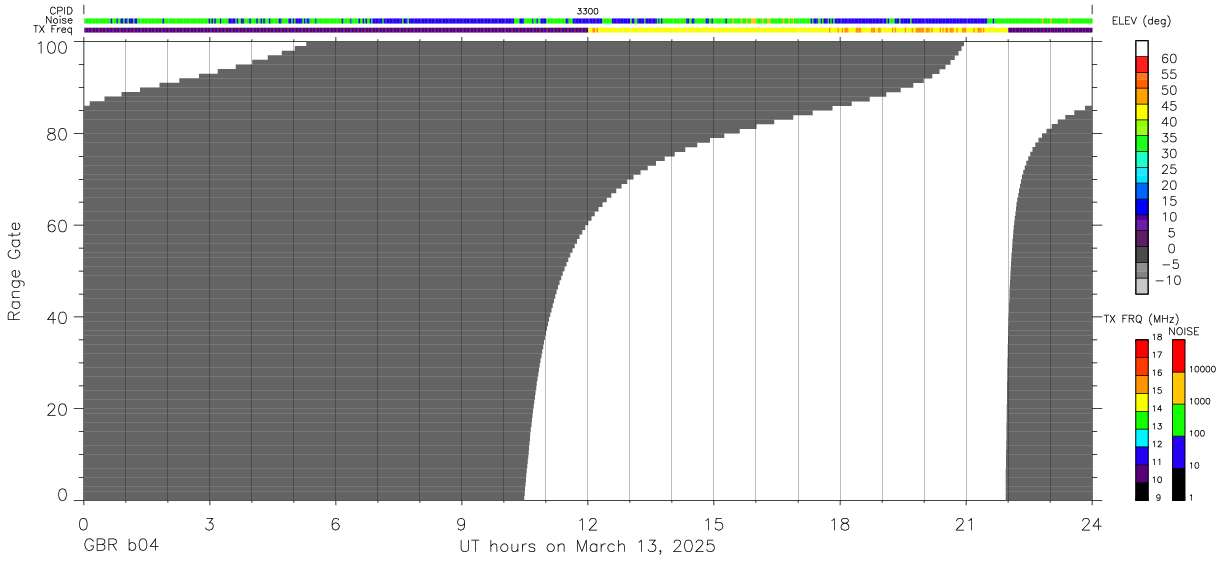The image size is (1228, 567).
Task: Click the green segment of NOISE color bar
Action: click(x=1178, y=420)
